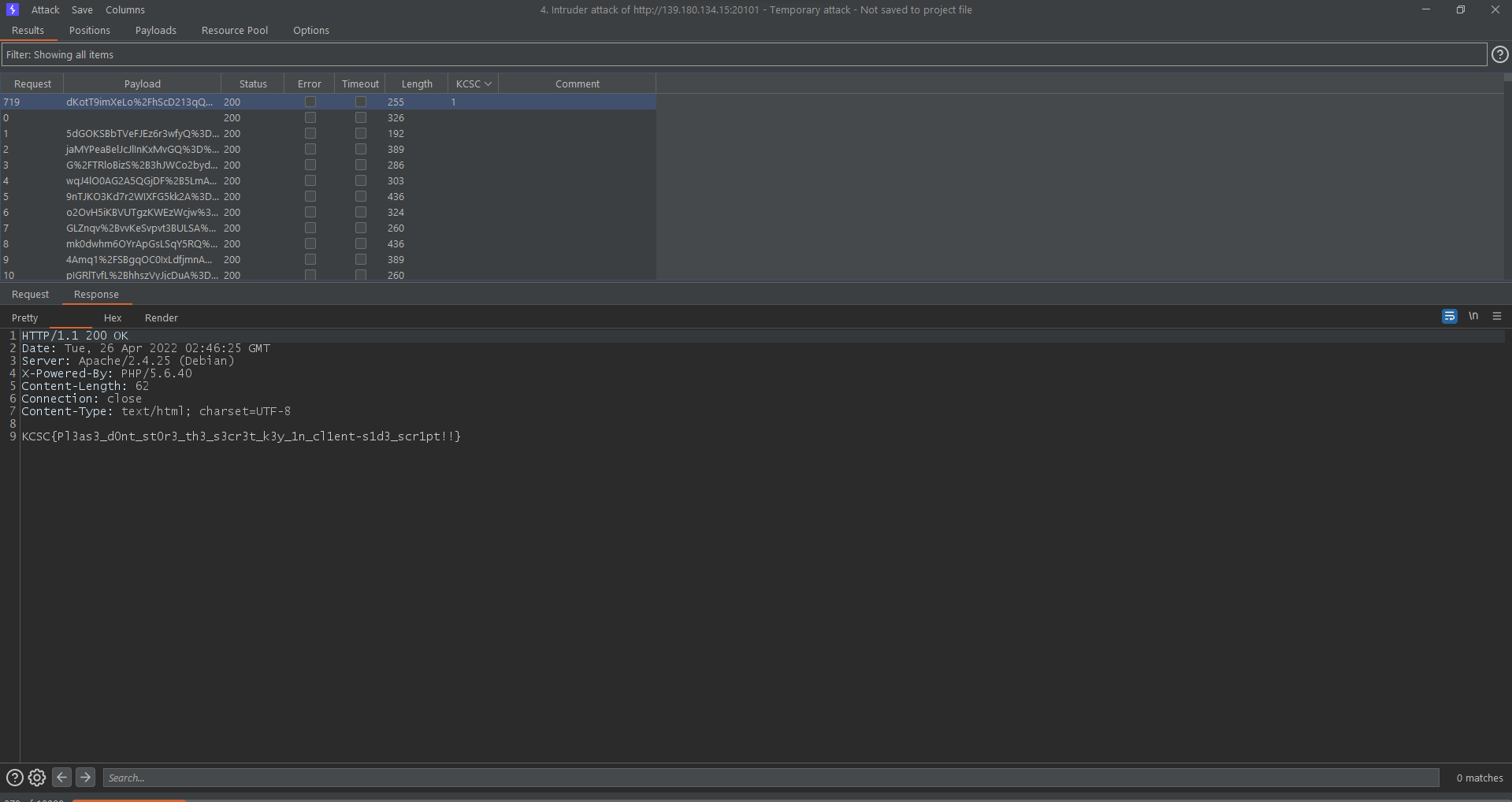Image resolution: width=1512 pixels, height=802 pixels.
Task: Open the Columns menu
Action: tap(125, 9)
